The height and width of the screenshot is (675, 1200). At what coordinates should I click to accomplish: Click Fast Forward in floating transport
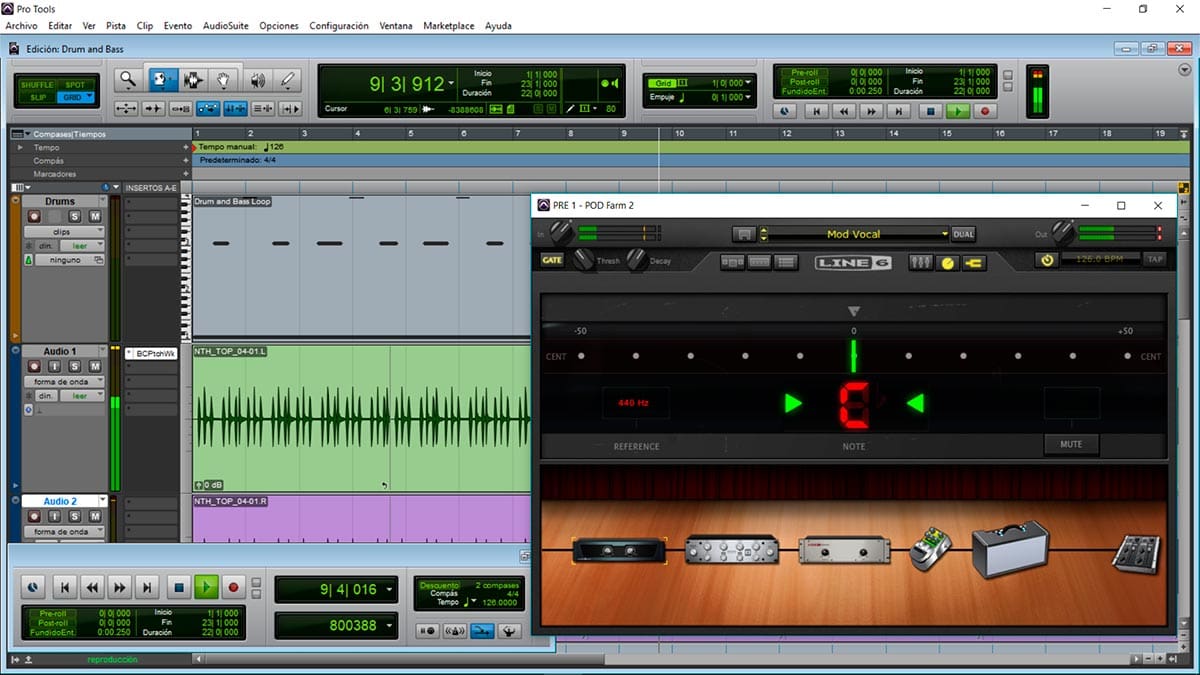pyautogui.click(x=120, y=588)
